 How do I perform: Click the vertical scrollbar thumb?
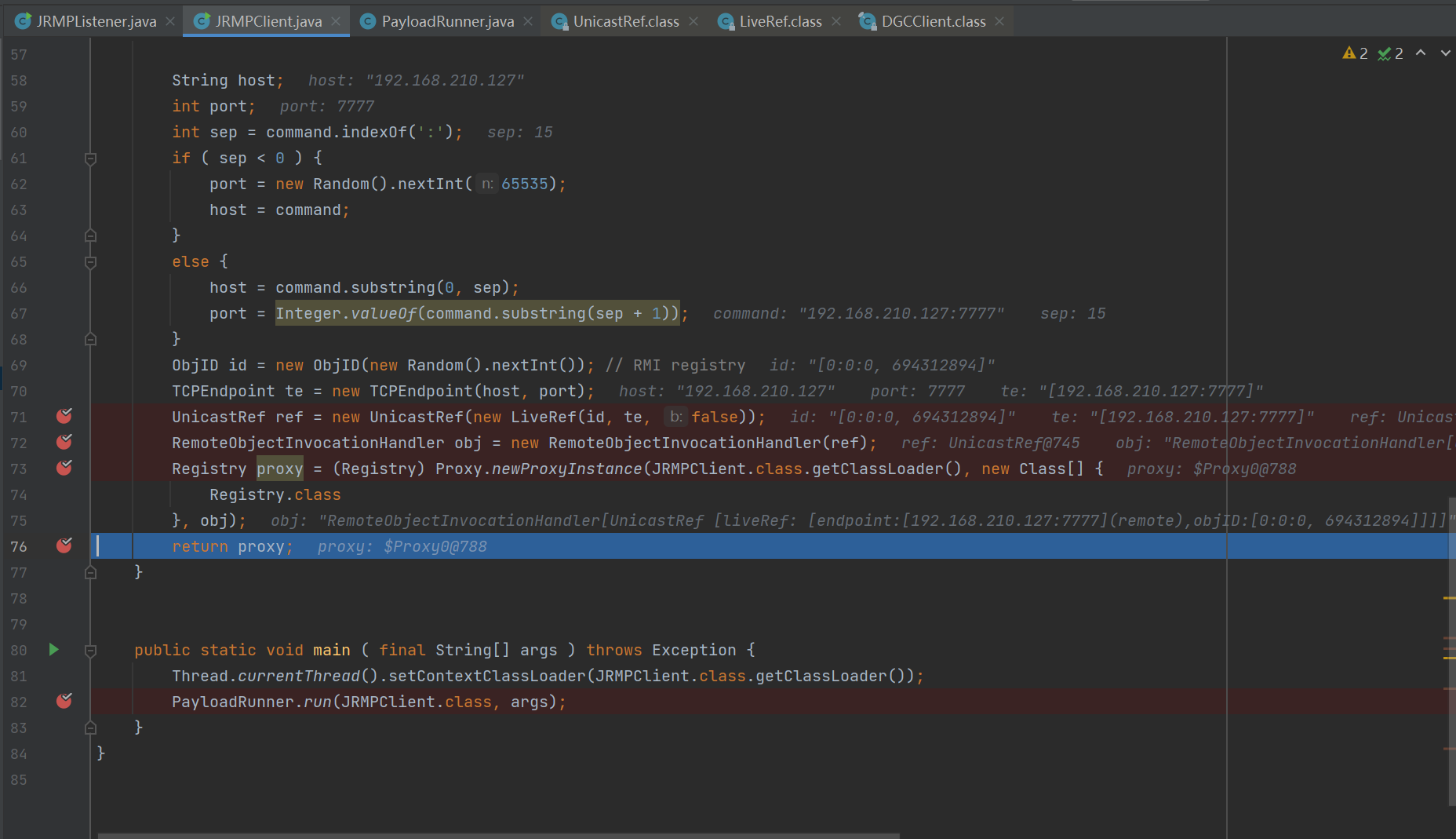point(1451,651)
